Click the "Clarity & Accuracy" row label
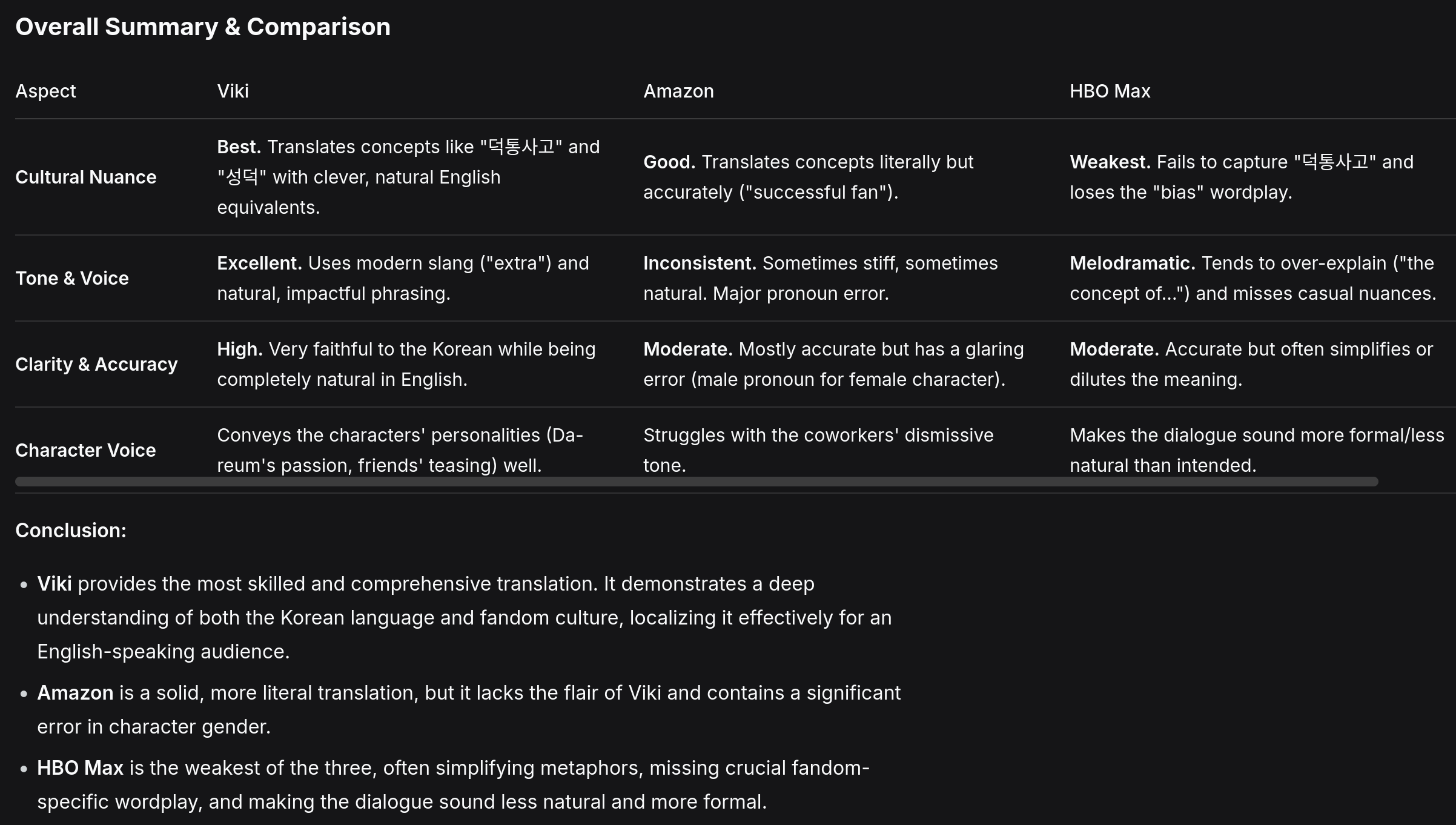This screenshot has width=1456, height=825. pyautogui.click(x=96, y=364)
